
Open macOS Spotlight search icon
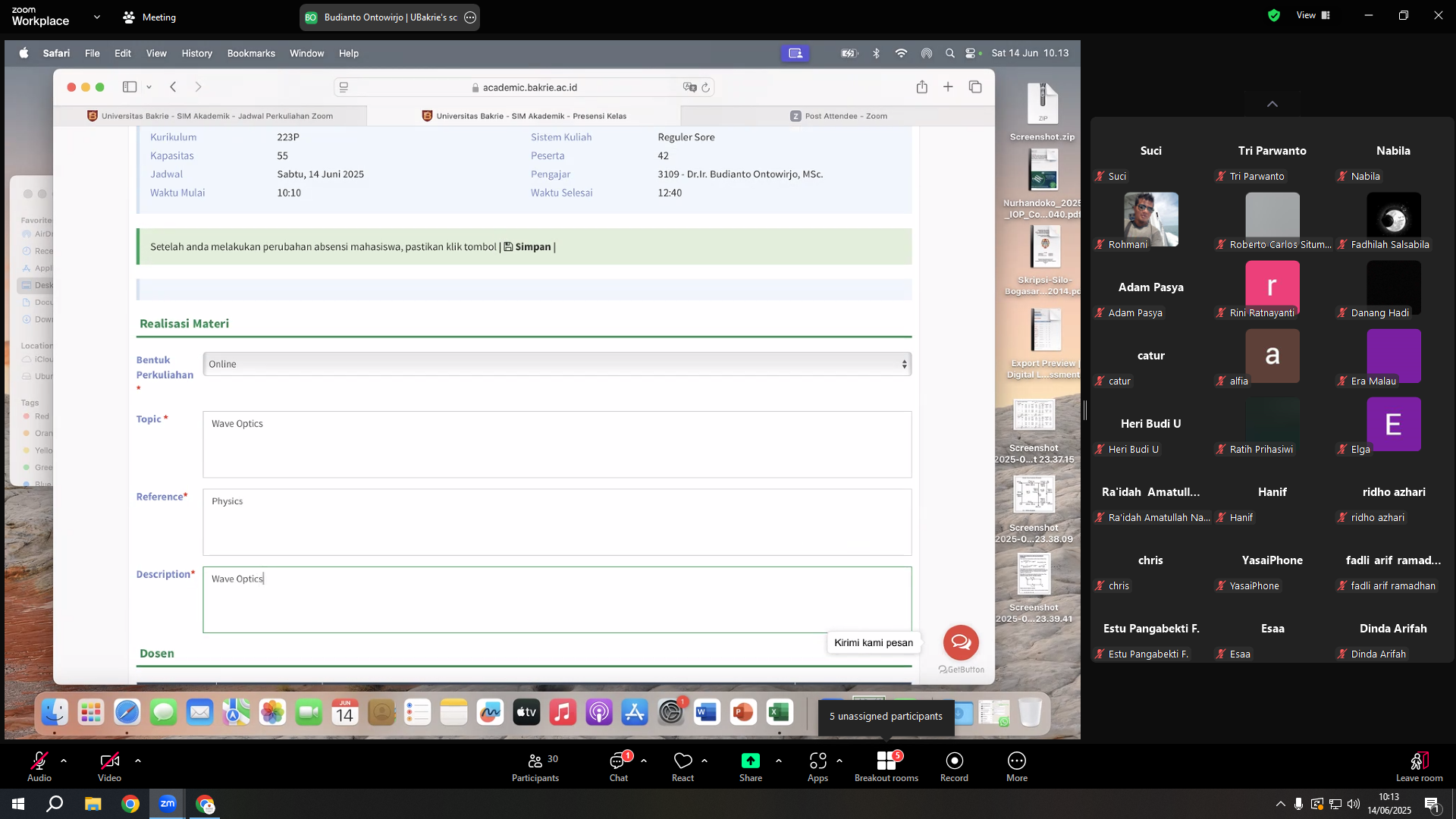(950, 53)
